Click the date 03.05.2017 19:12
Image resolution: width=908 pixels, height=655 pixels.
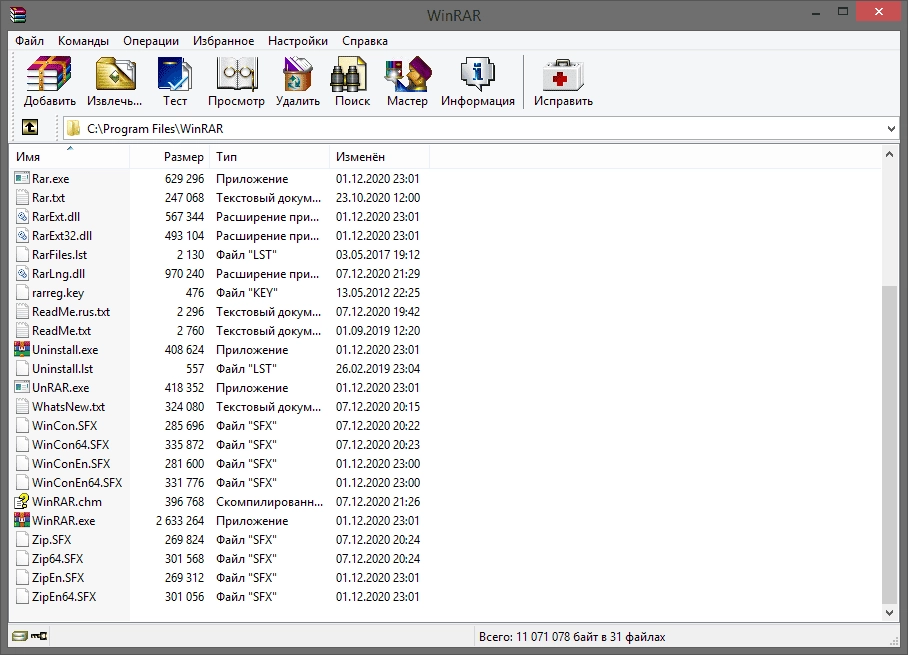coord(378,255)
